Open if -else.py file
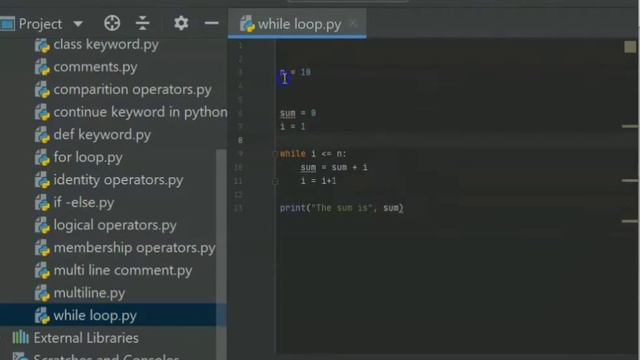 [84, 202]
